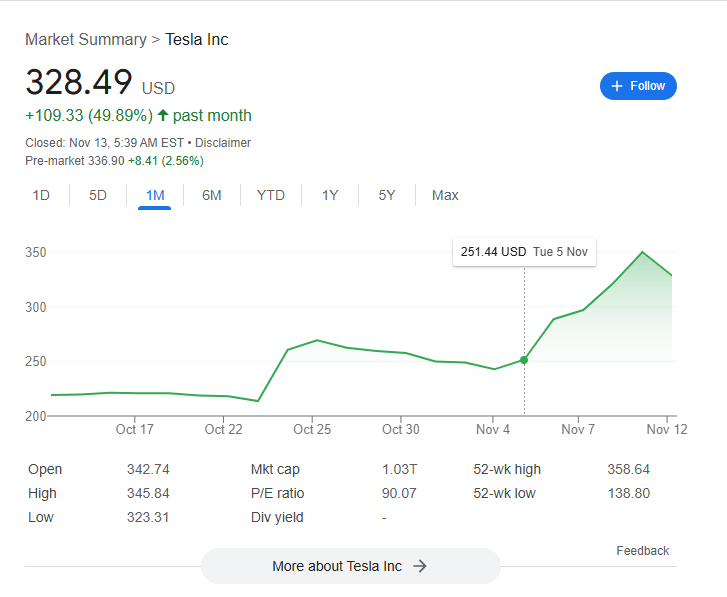Click the Oct 30 x-axis label

[401, 429]
